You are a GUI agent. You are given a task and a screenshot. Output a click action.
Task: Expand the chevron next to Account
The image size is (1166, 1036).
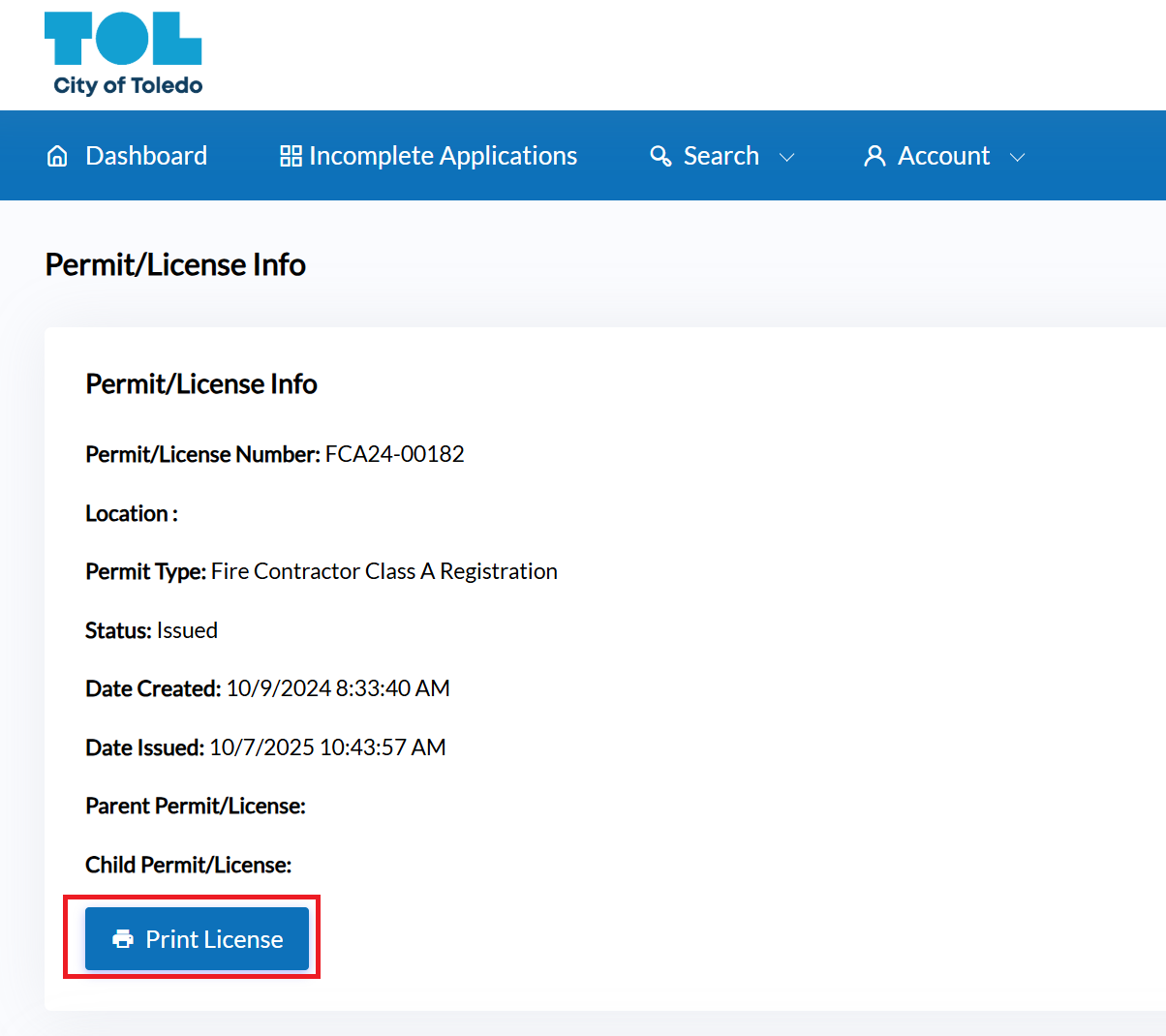click(1017, 157)
